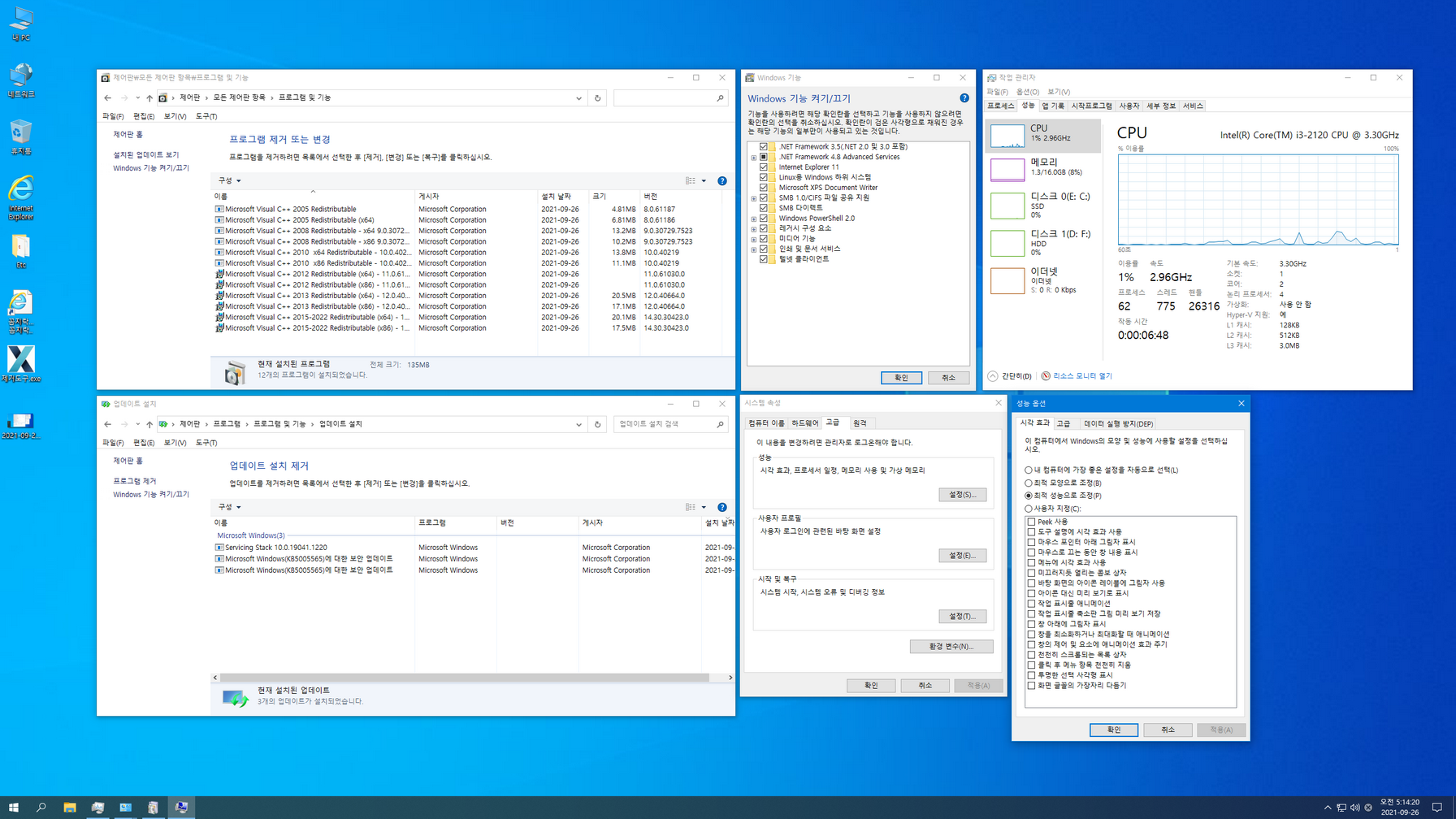Click the volume icon in system tray
Image resolution: width=1456 pixels, height=819 pixels.
pos(1354,808)
